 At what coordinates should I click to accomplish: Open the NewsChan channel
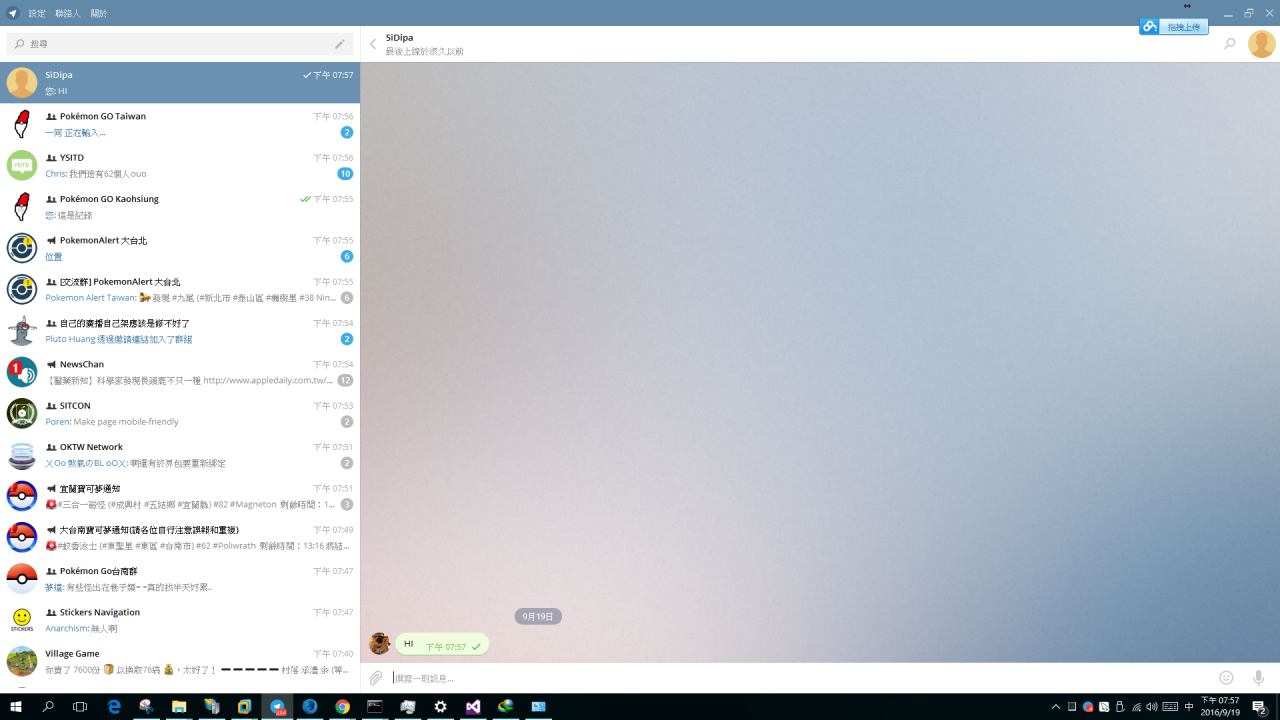[180, 372]
